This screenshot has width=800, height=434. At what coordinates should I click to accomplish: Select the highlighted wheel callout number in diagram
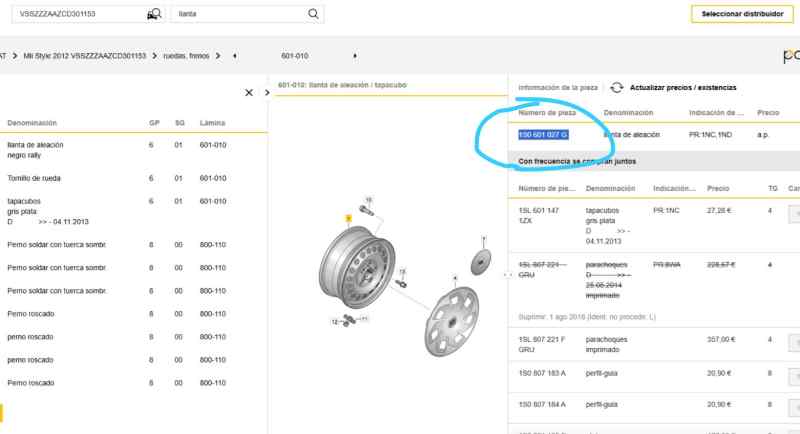tap(348, 217)
